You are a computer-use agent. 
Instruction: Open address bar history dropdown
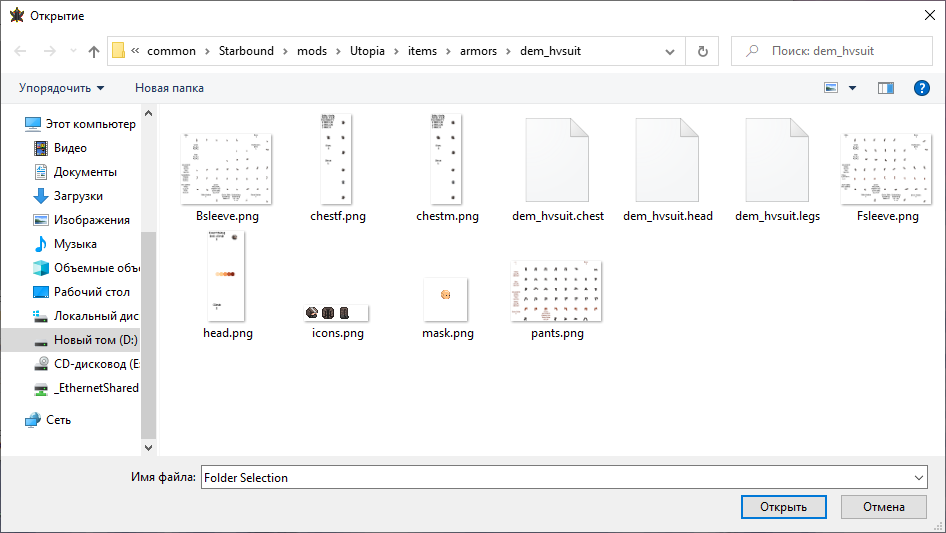(670, 51)
